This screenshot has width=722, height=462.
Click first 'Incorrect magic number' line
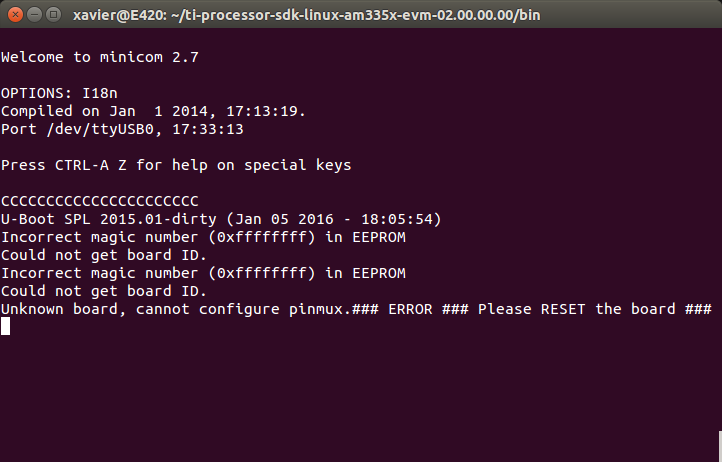[204, 237]
